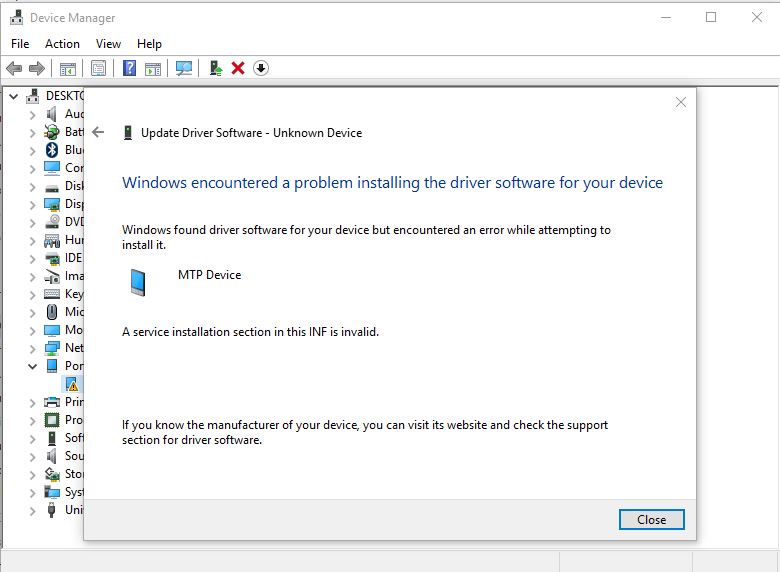Click the DVD drives category icon
The height and width of the screenshot is (572, 780).
pyautogui.click(x=52, y=221)
